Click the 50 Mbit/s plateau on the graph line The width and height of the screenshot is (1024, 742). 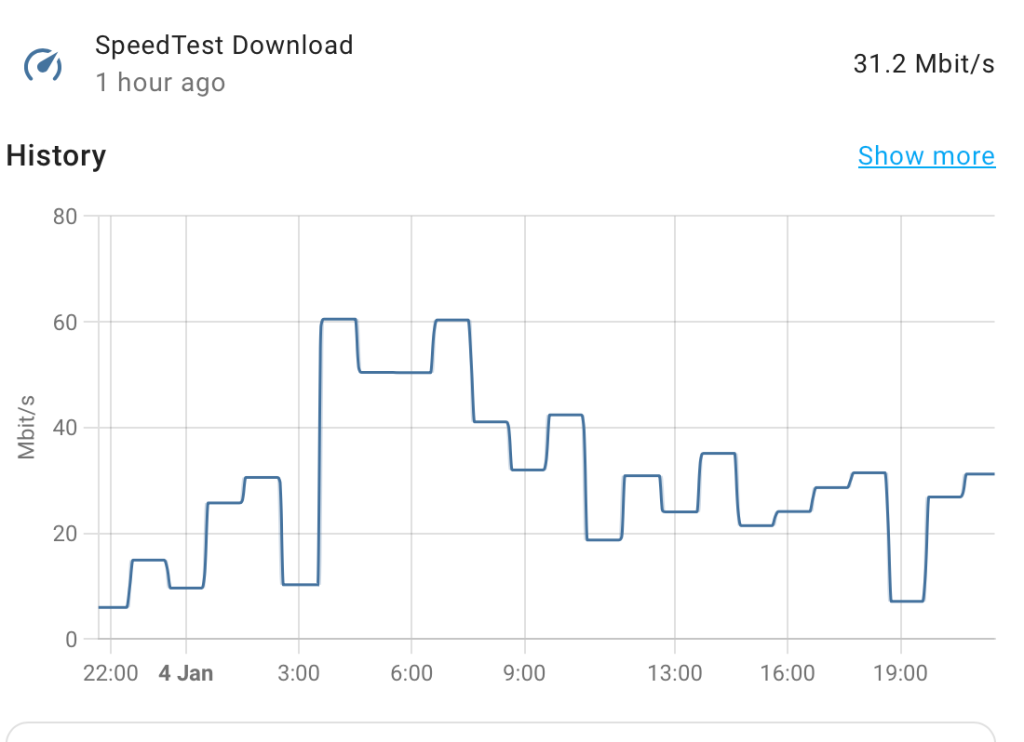tap(395, 372)
